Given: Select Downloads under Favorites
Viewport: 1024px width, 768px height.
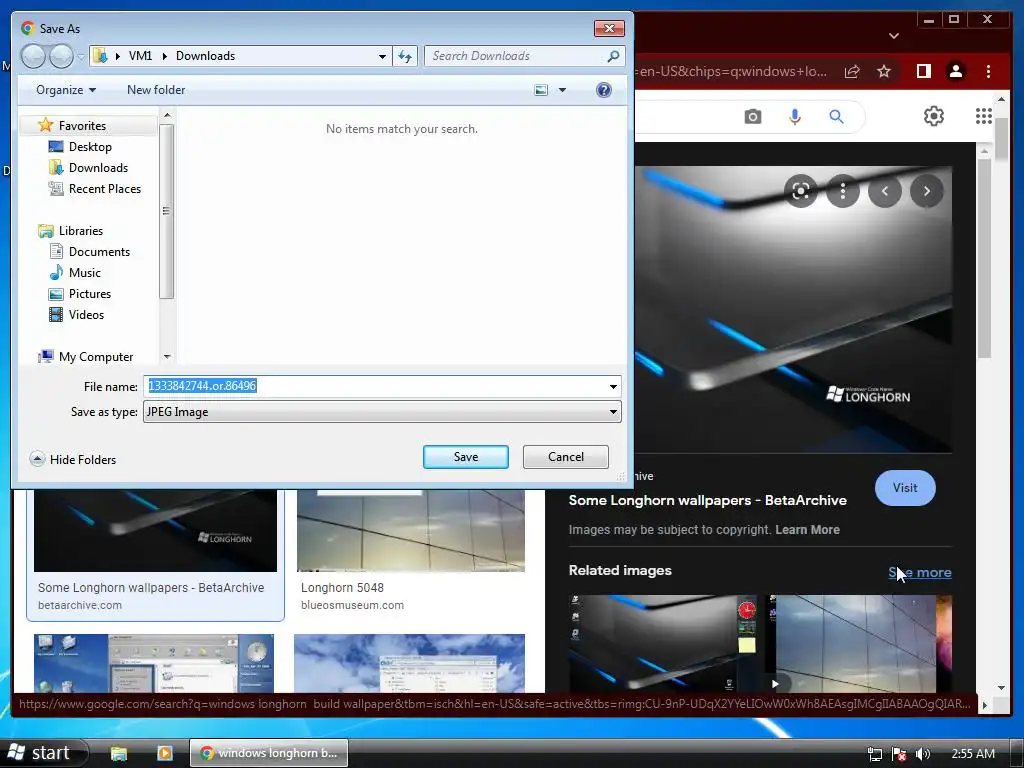Looking at the screenshot, I should click(98, 168).
